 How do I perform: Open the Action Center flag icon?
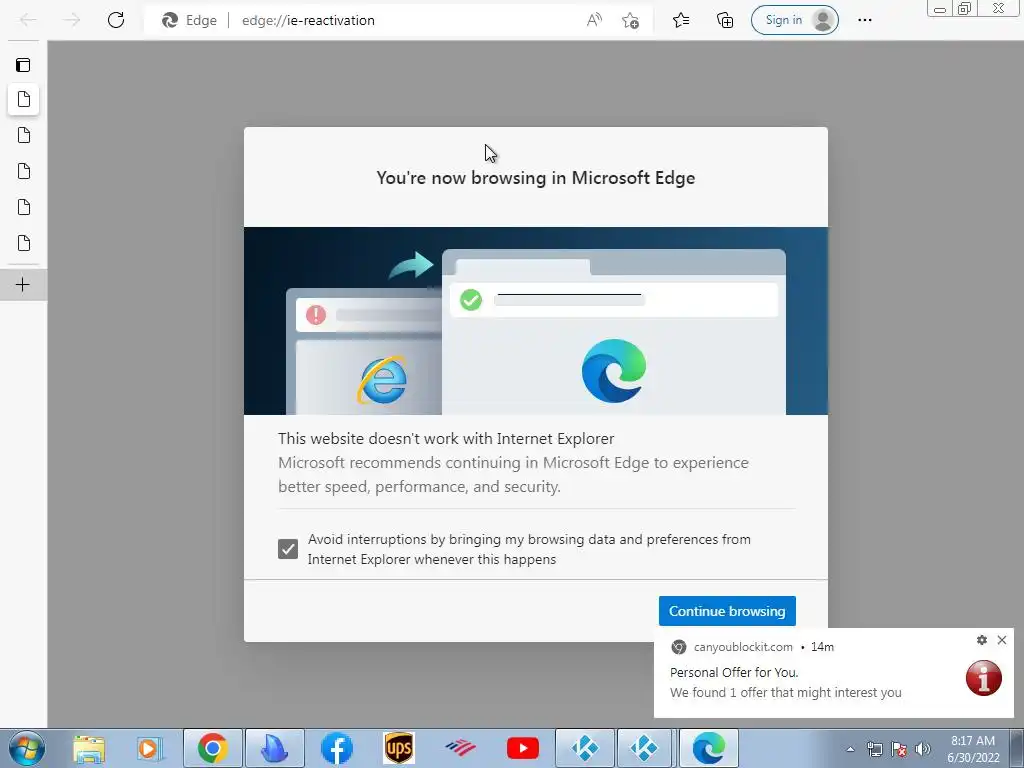coord(899,750)
